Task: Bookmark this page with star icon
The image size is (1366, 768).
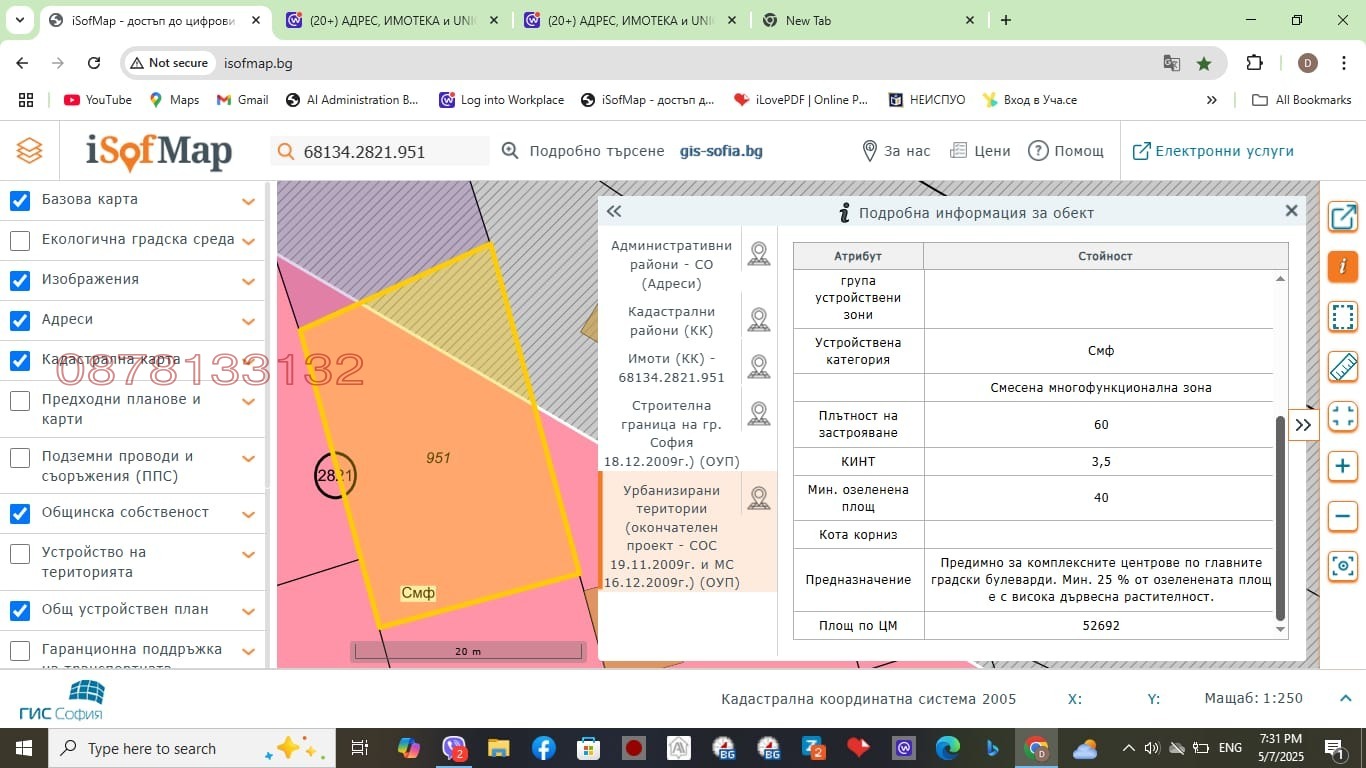Action: [1204, 63]
